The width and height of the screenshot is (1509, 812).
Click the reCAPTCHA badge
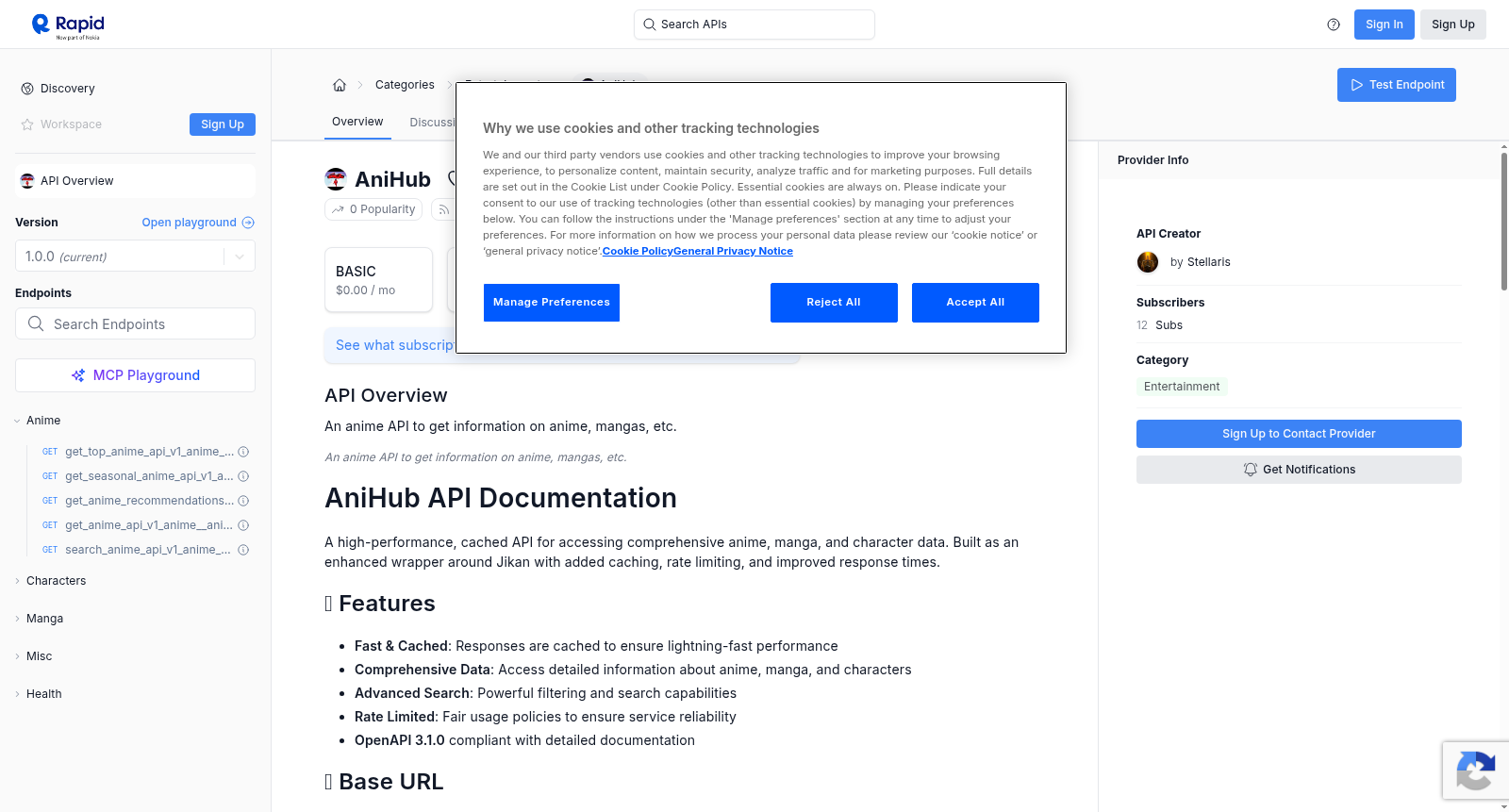[x=1475, y=771]
